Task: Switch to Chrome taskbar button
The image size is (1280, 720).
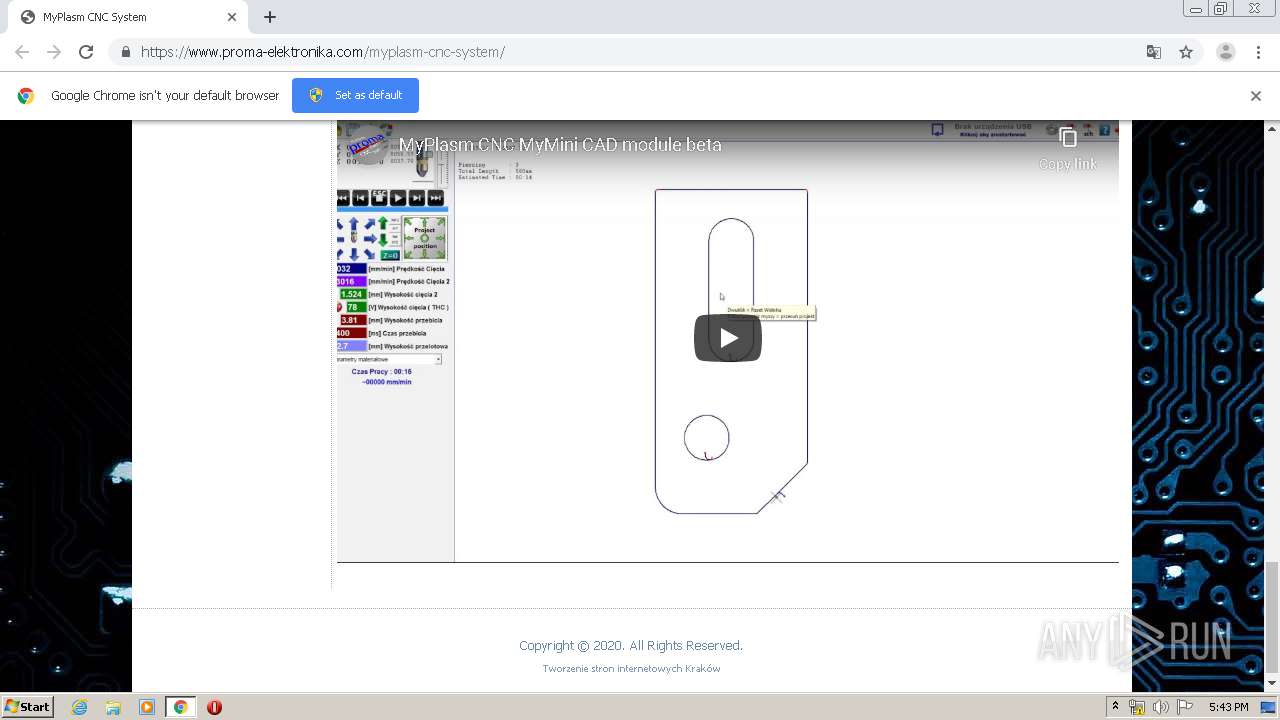Action: (x=181, y=707)
